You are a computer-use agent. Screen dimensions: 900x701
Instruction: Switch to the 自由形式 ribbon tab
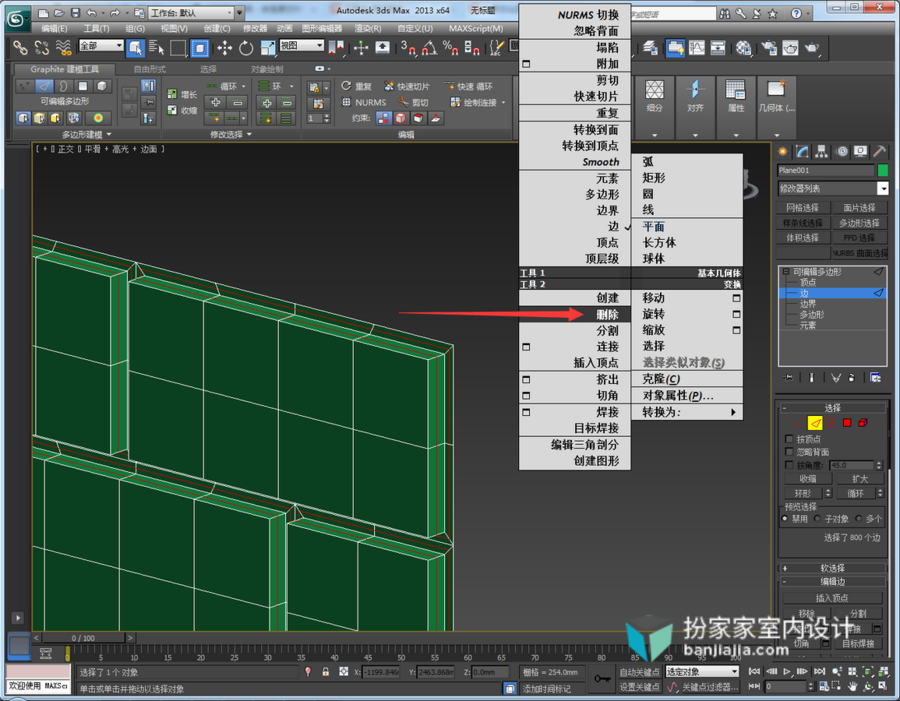click(x=149, y=69)
